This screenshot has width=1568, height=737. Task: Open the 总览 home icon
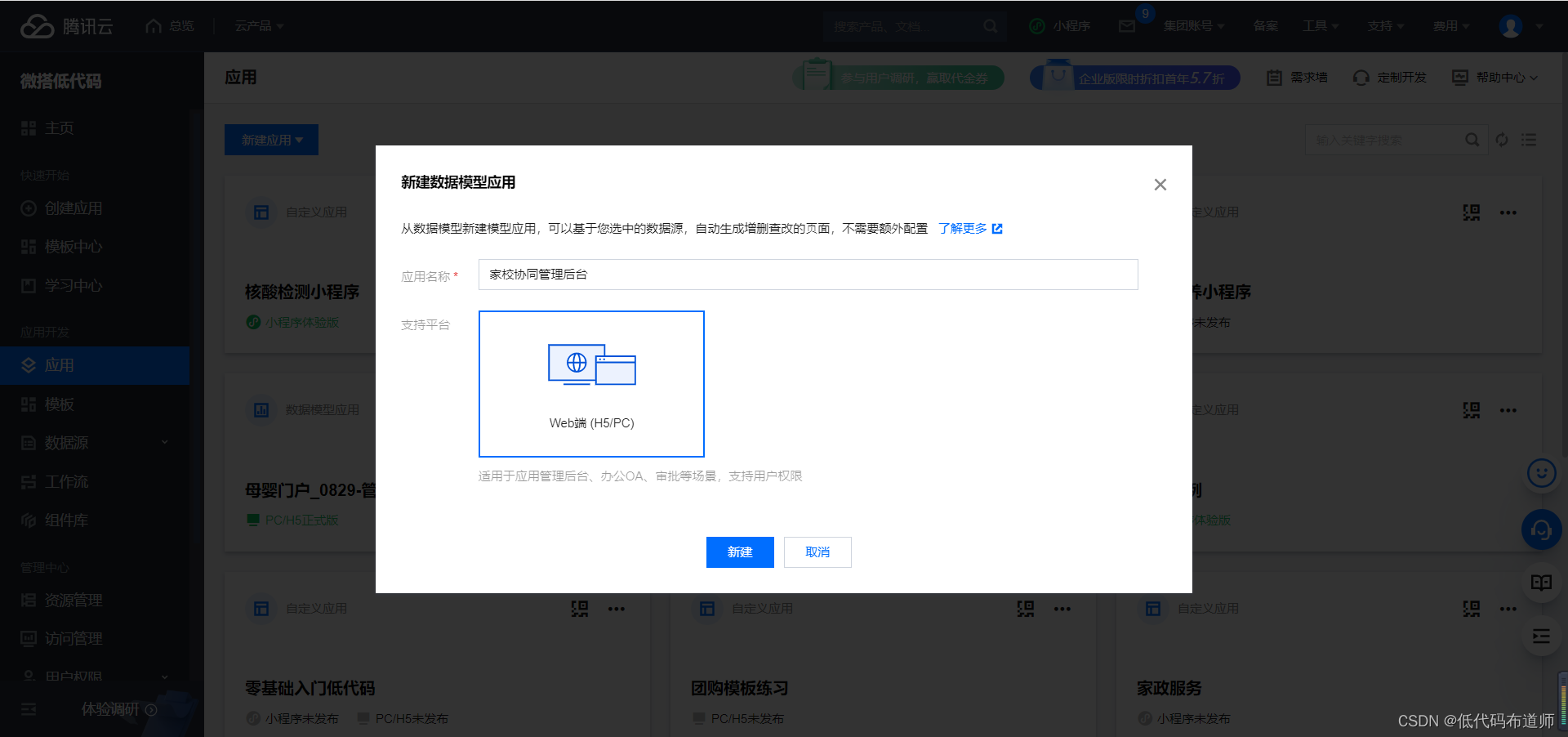tap(154, 26)
